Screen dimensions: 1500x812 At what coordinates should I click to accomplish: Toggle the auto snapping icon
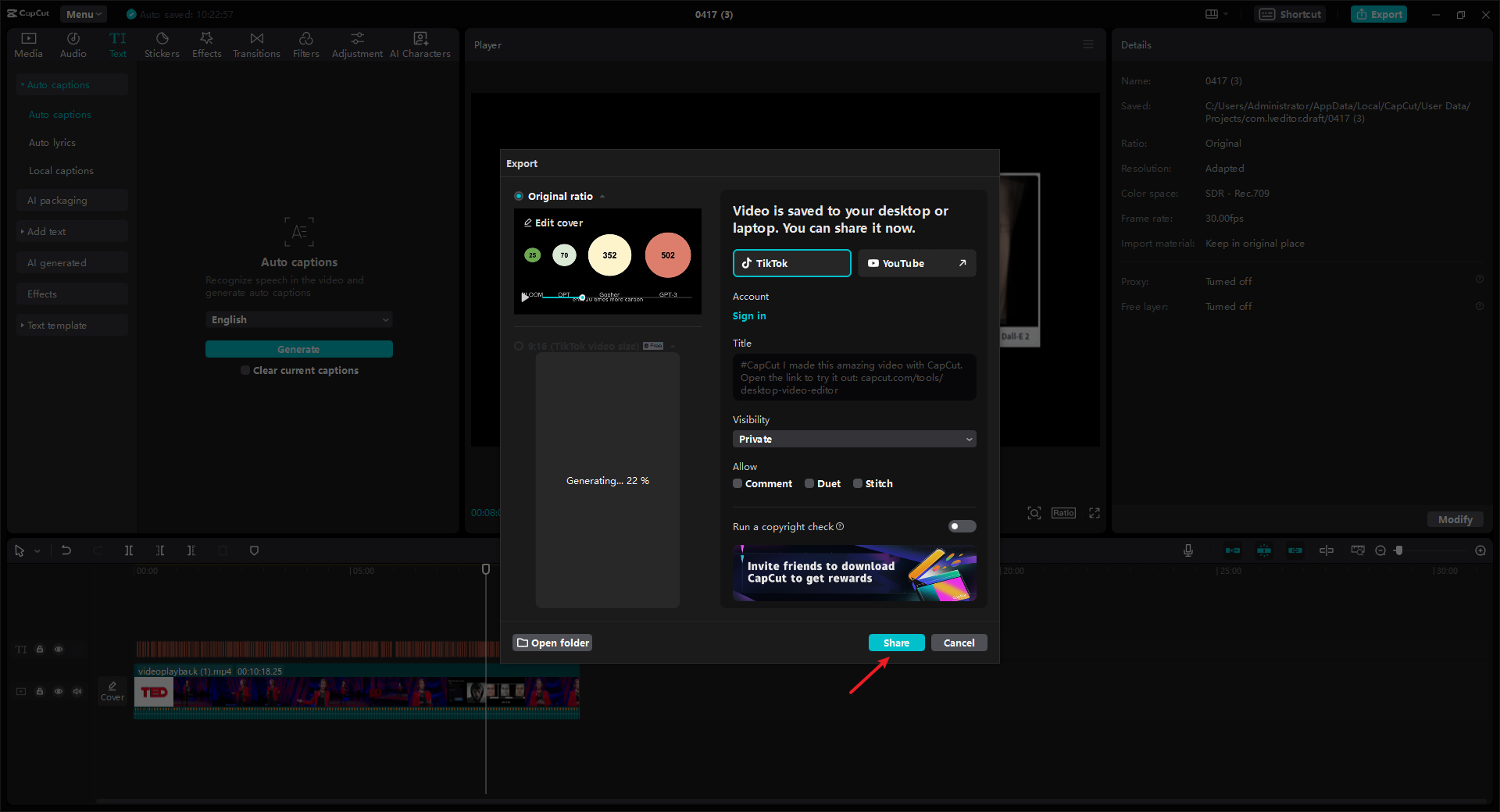(1264, 550)
